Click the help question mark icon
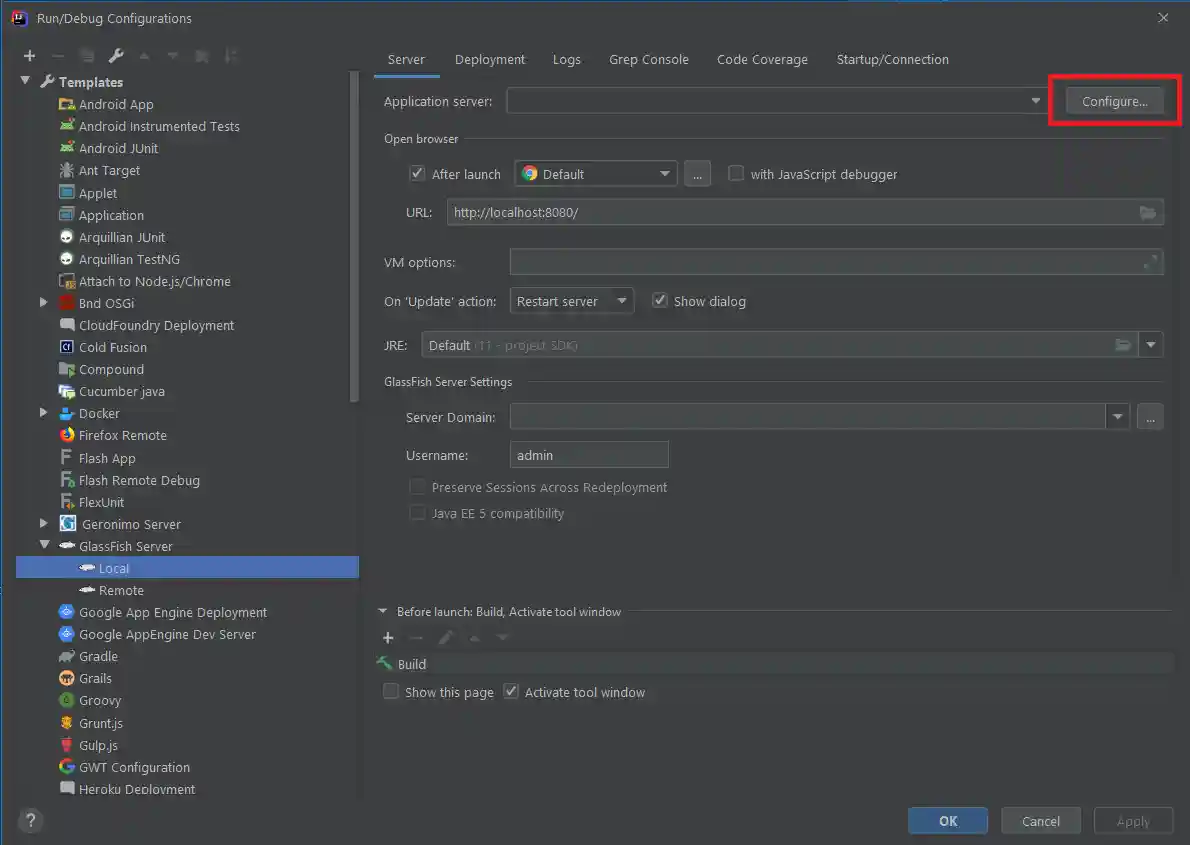The width and height of the screenshot is (1190, 845). (x=30, y=820)
